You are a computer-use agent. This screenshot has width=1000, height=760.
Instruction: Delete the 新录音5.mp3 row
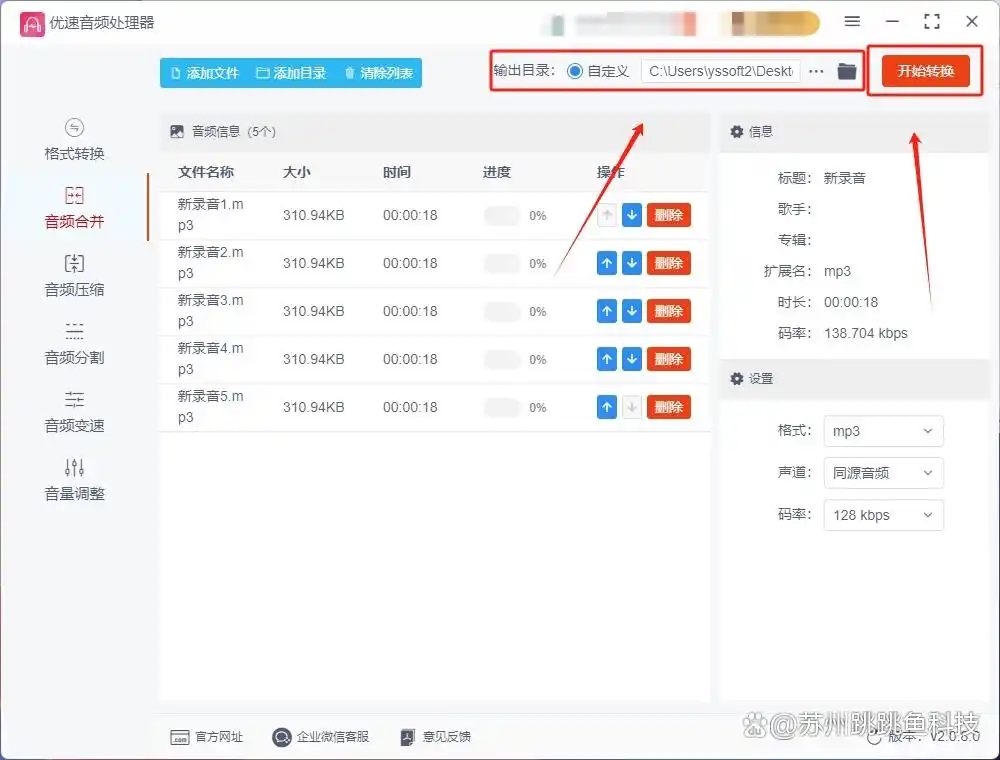point(668,407)
